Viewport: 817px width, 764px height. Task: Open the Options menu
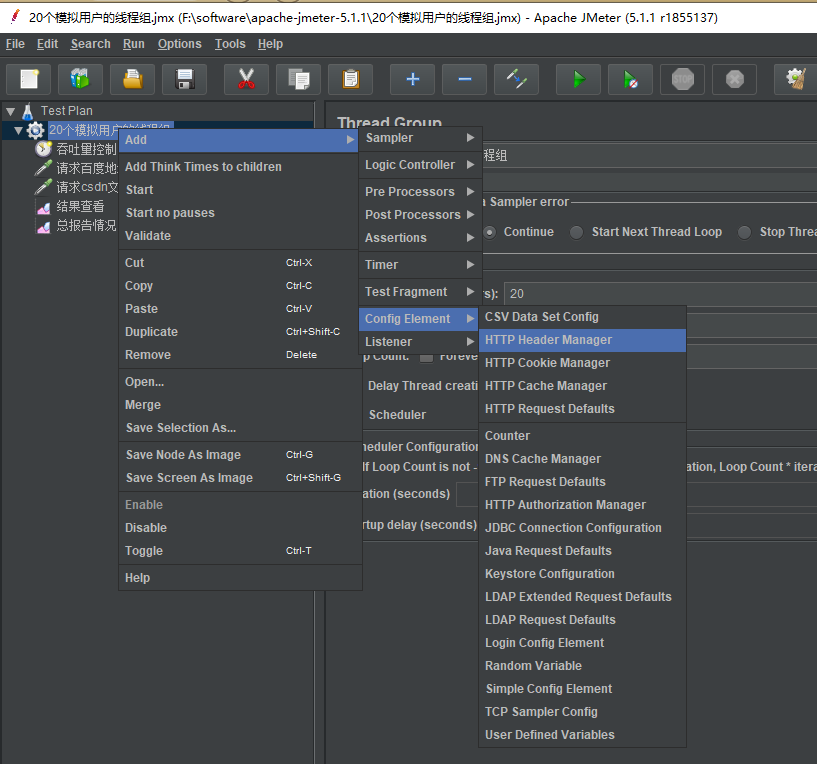(x=180, y=44)
